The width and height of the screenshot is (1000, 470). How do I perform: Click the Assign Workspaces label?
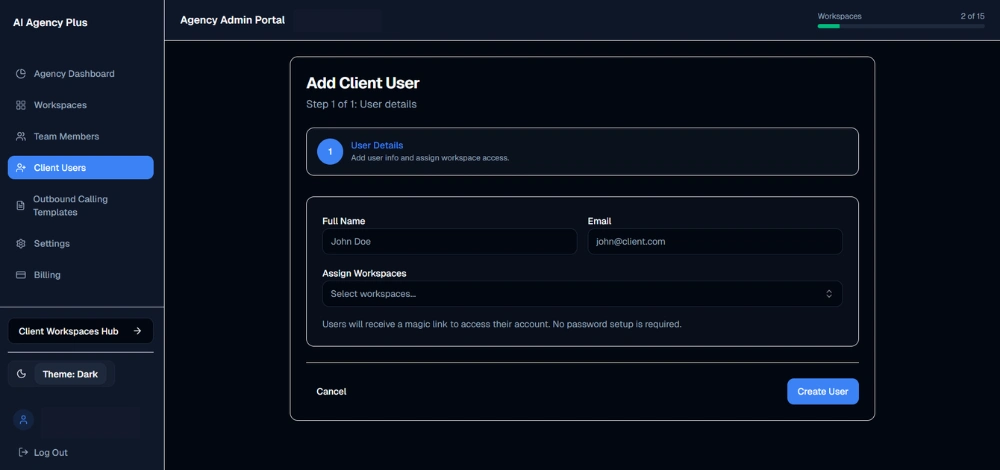click(364, 274)
